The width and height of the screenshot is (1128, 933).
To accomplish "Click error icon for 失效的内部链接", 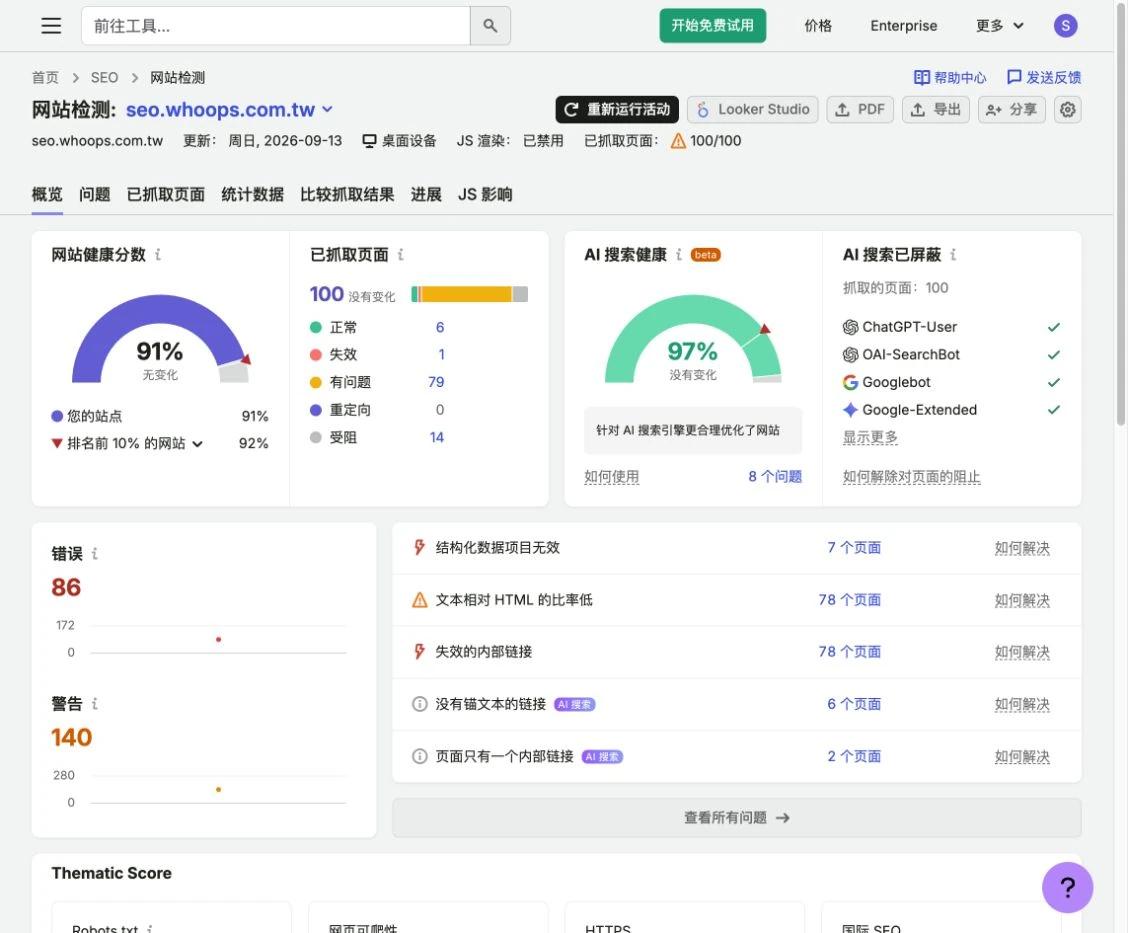I will pyautogui.click(x=419, y=652).
